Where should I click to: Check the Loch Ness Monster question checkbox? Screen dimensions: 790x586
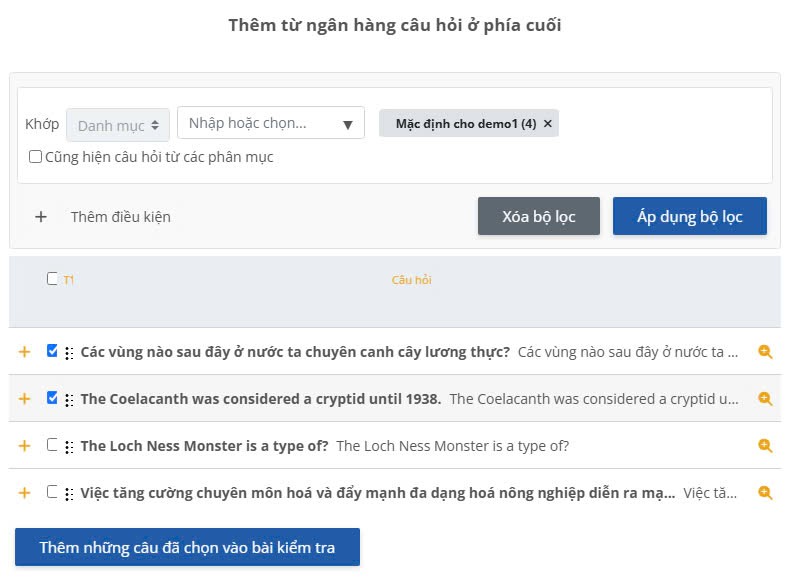click(52, 444)
